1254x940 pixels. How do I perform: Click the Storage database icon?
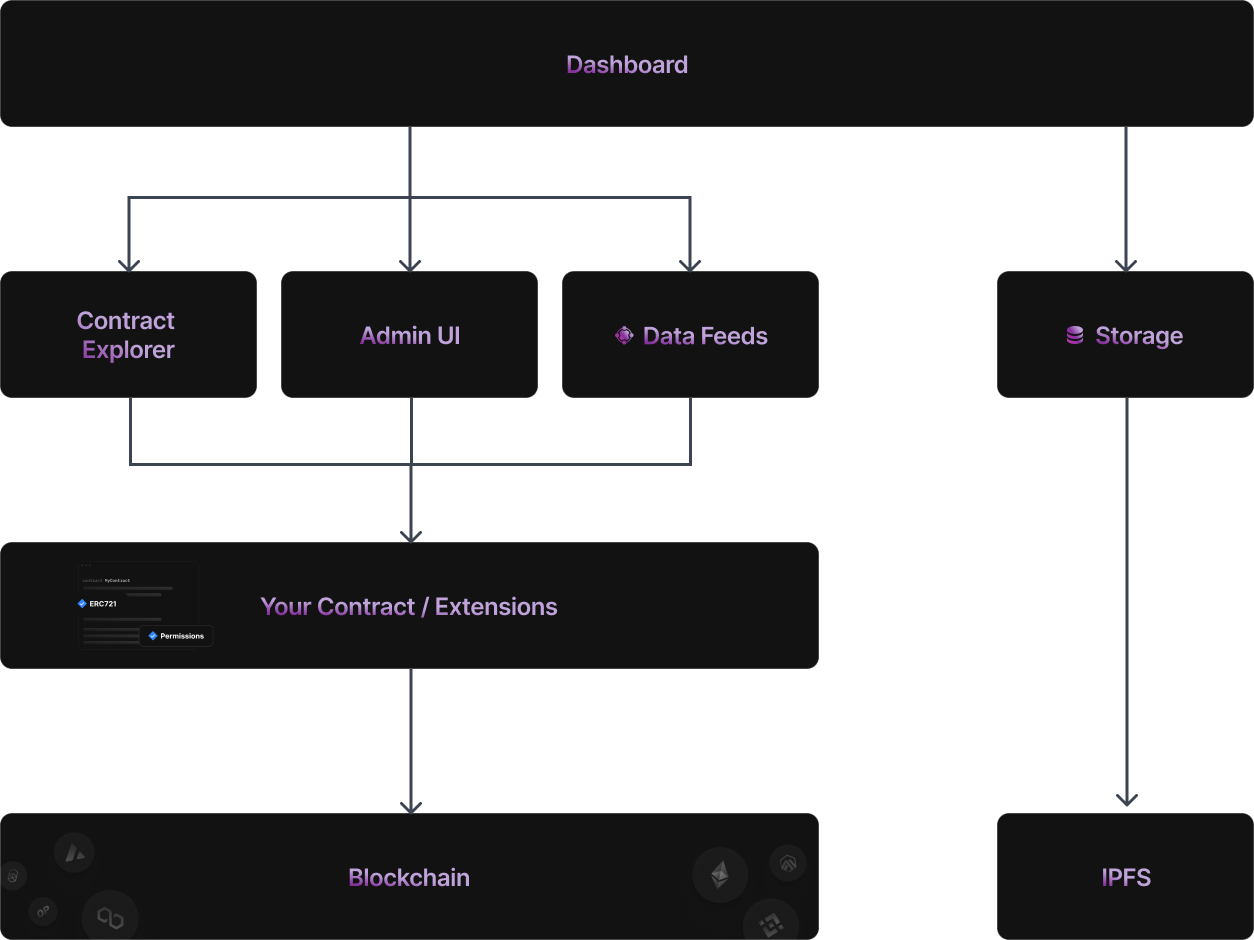[x=1075, y=336]
